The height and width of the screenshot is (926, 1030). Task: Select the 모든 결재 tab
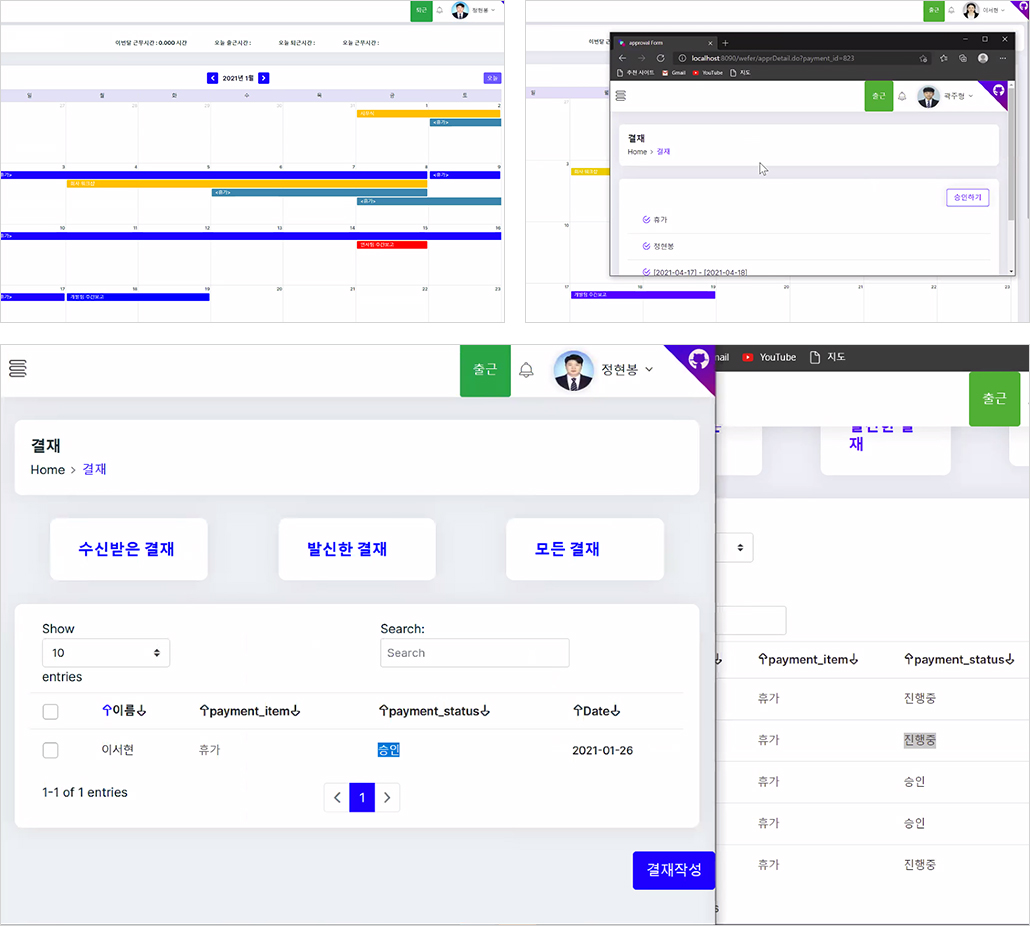585,549
